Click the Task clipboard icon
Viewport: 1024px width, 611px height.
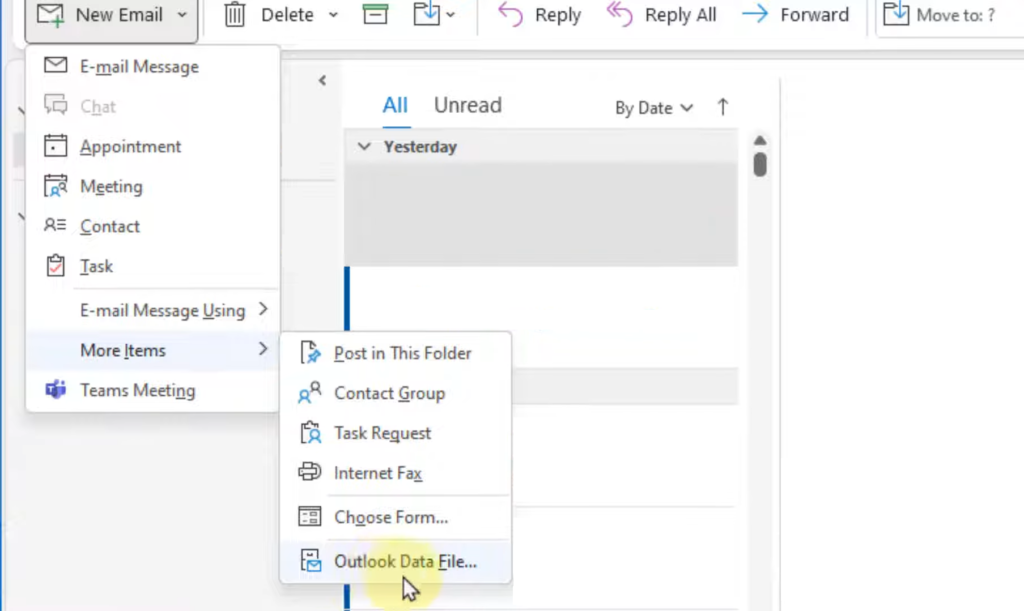point(56,266)
